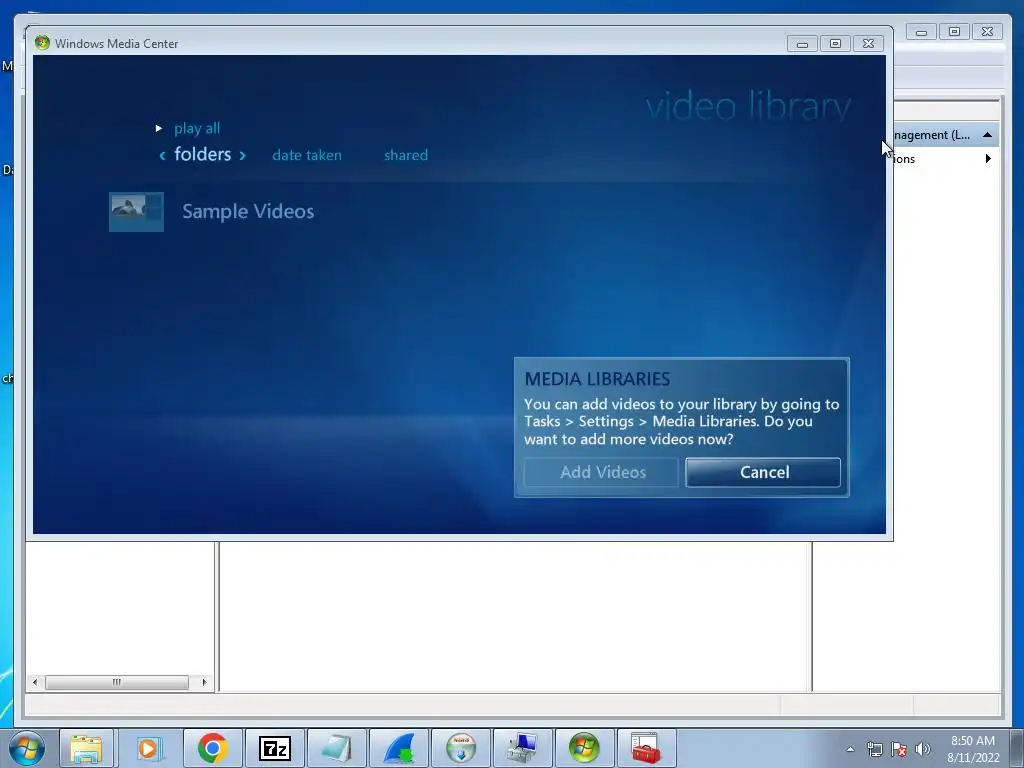Screen dimensions: 1024x768
Task: Close the Windows Media Center window
Action: (868, 44)
